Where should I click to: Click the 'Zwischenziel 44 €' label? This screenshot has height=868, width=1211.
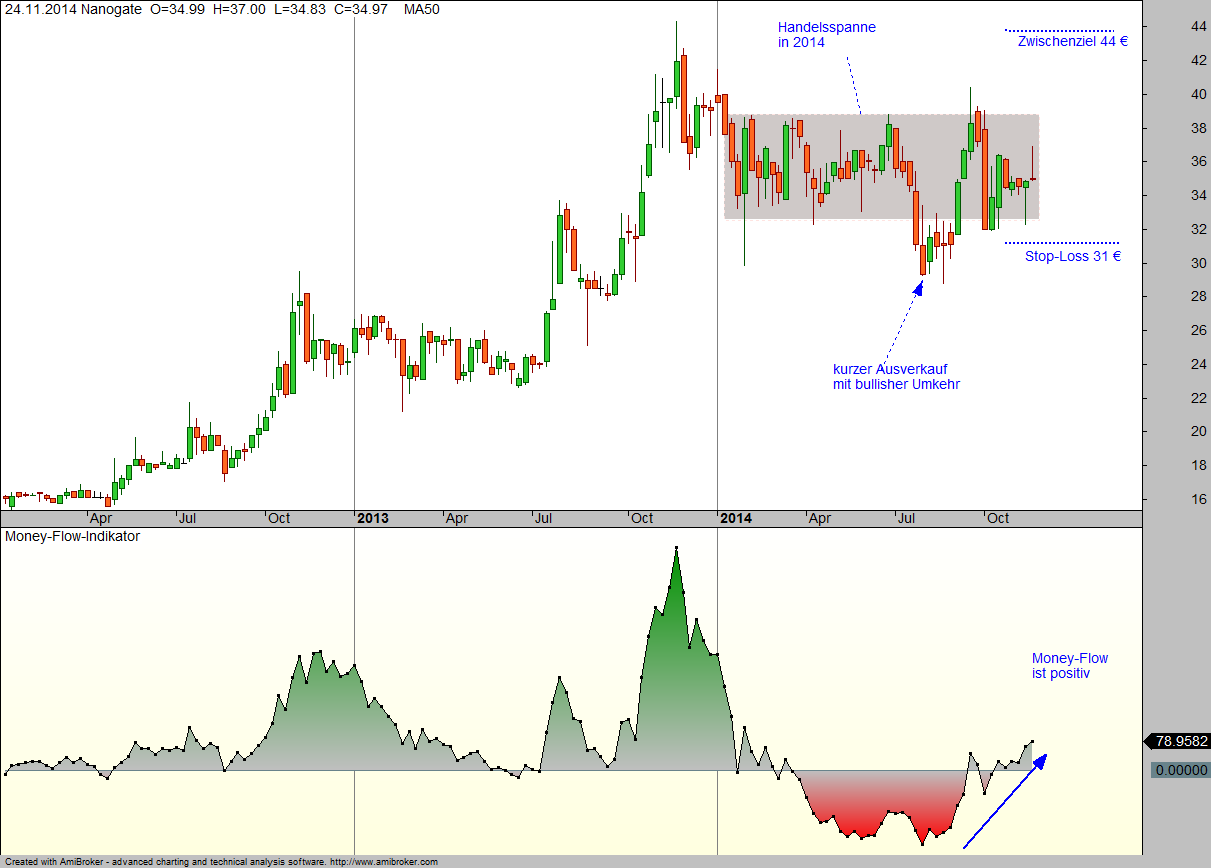tap(1073, 42)
